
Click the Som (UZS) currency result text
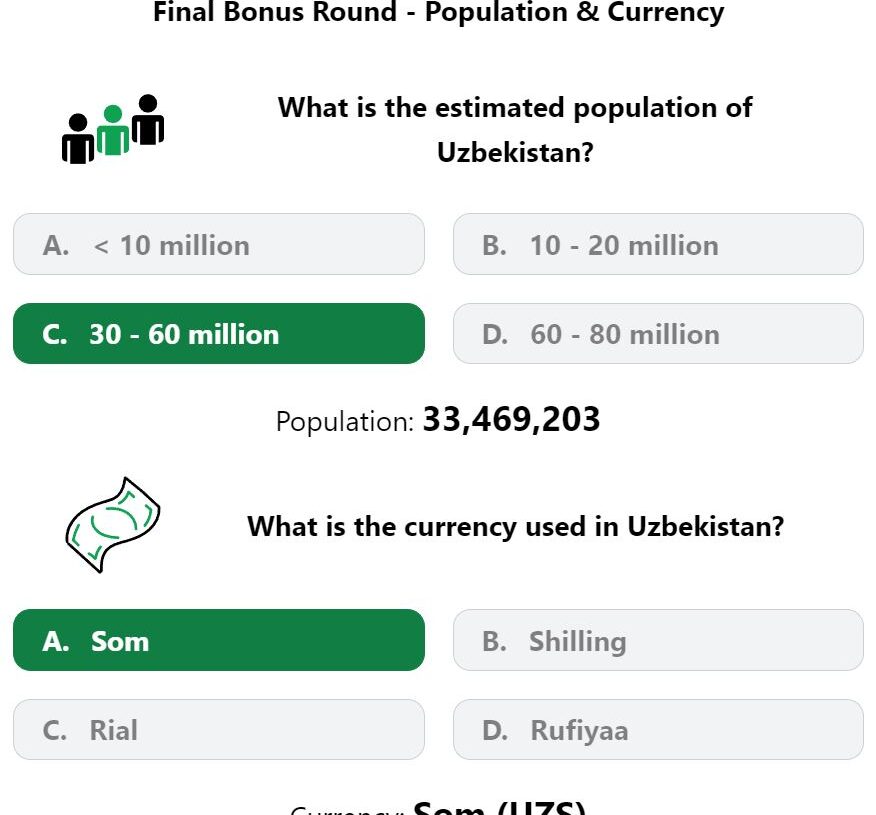click(x=499, y=808)
